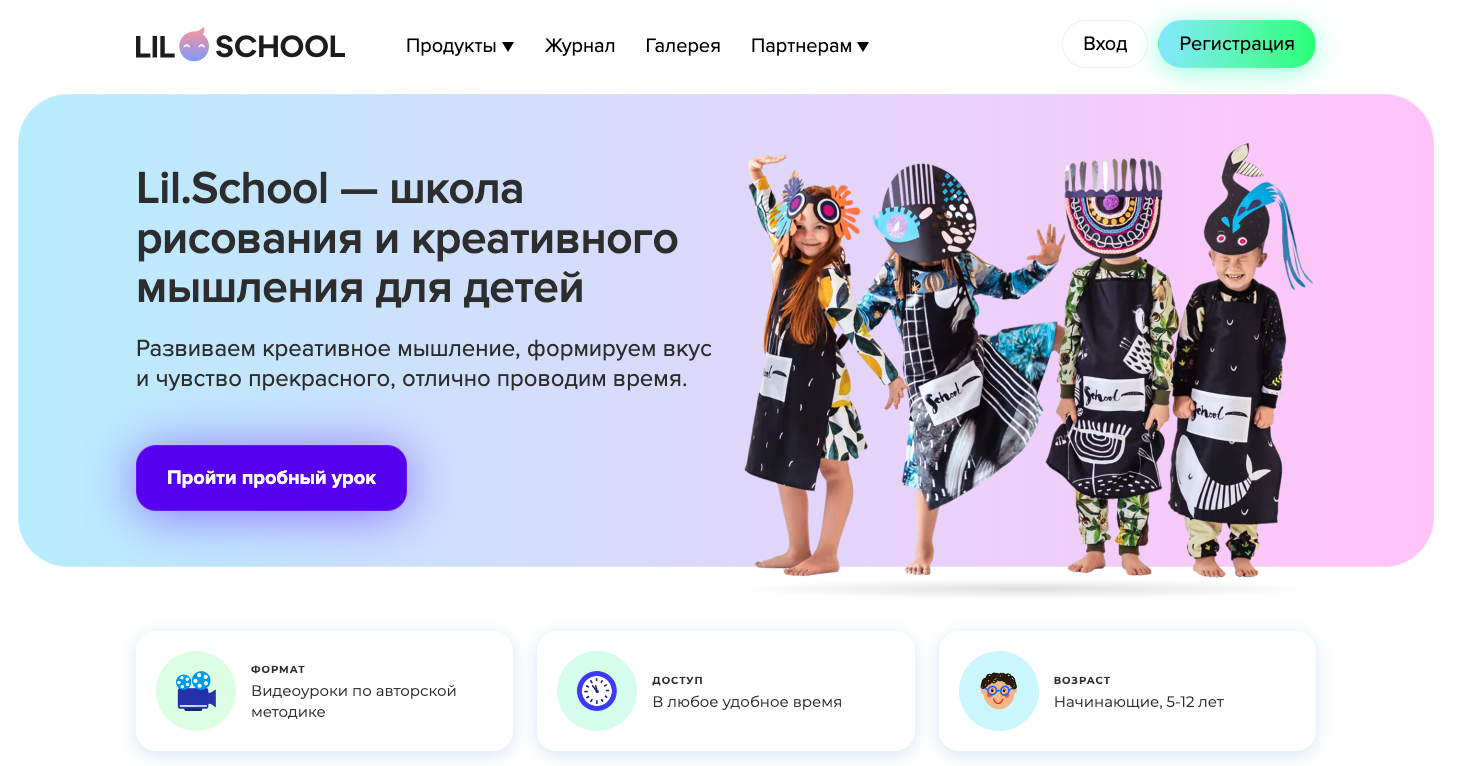The image size is (1478, 766).
Task: Open the Галерея menu item
Action: (683, 46)
